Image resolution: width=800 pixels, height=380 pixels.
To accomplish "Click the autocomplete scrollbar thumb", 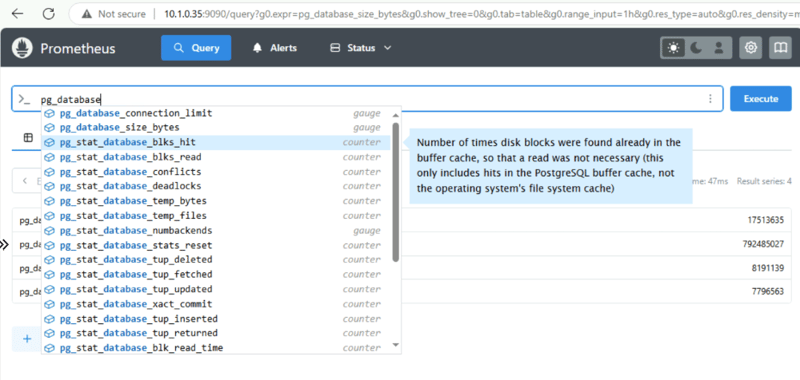I will [x=395, y=192].
